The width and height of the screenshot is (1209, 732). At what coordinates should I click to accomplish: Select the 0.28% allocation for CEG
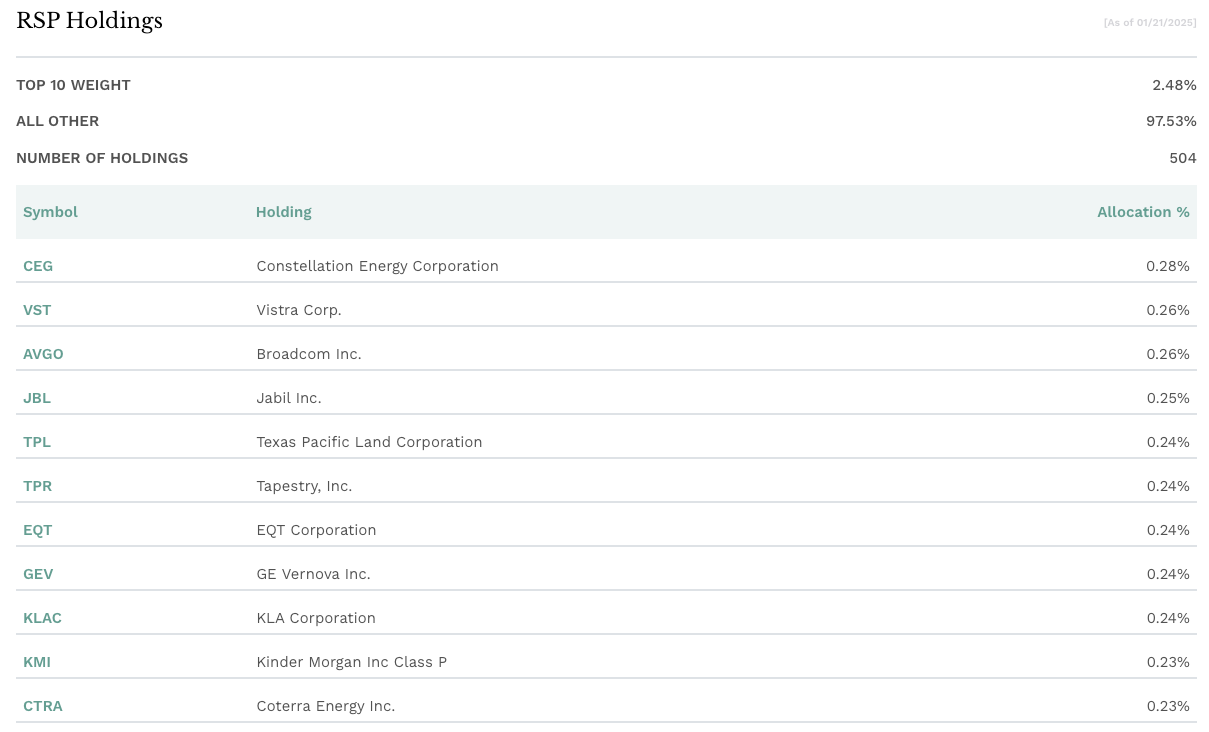[1168, 266]
